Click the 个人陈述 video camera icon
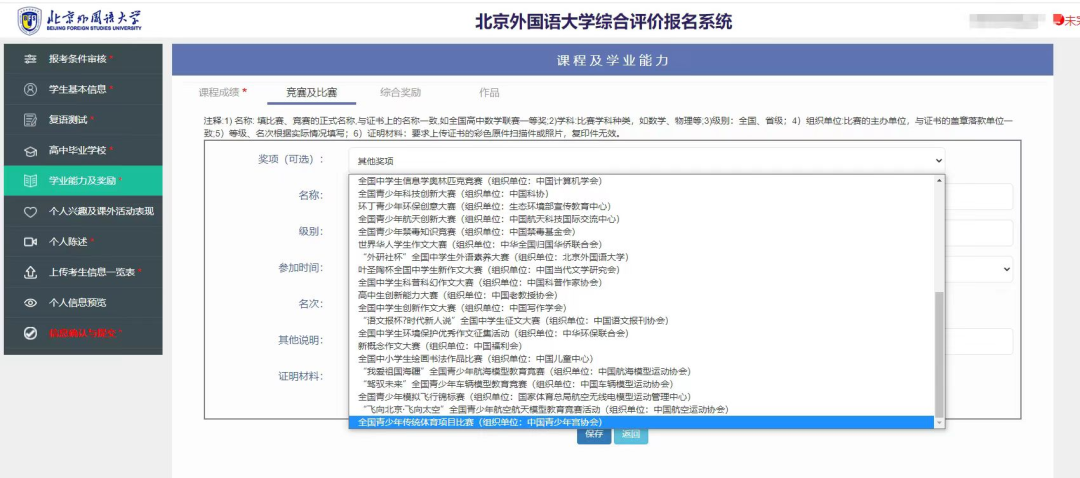The image size is (1080, 478). click(x=30, y=242)
